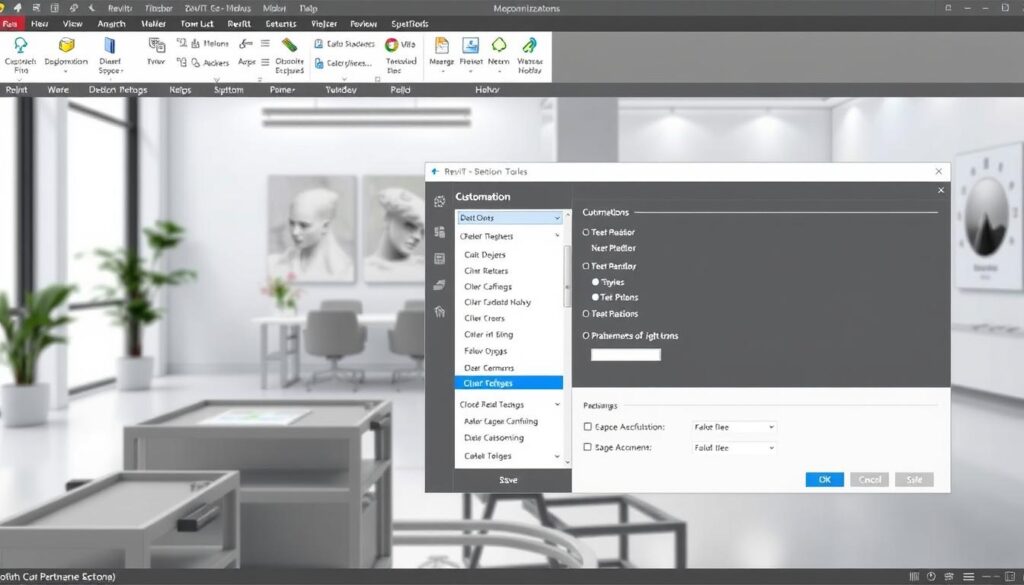The width and height of the screenshot is (1024, 585).
Task: Click the stacked windows Tvwv icon
Action: pos(156,45)
